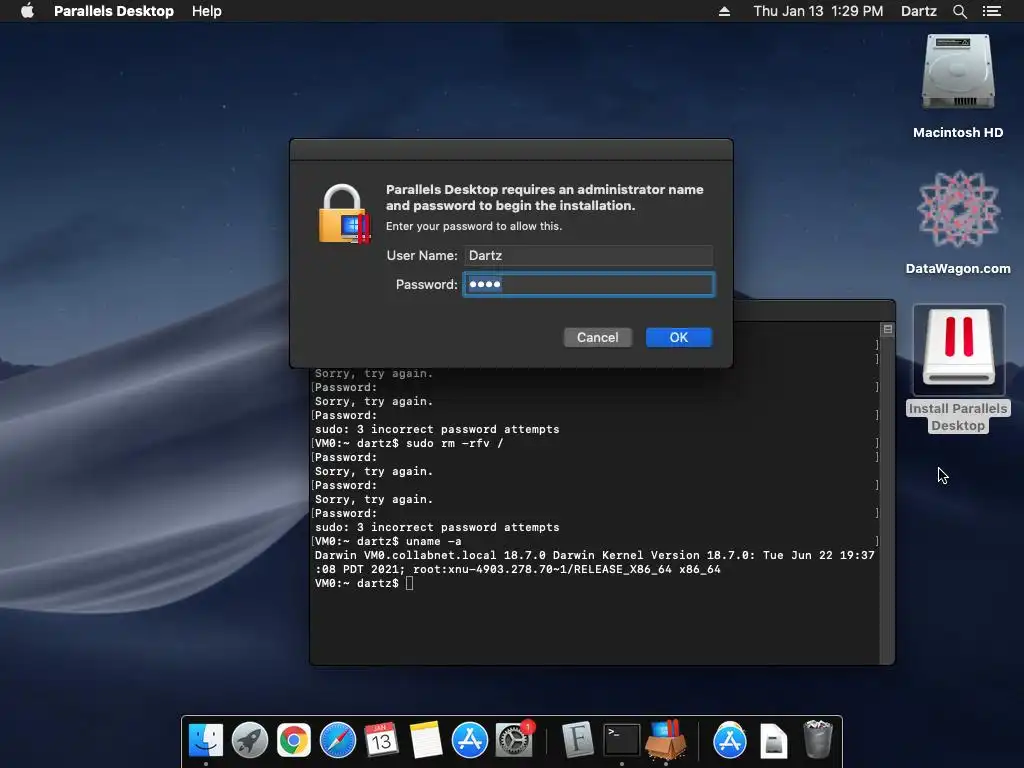Select the Macintosh HD desktop drive
This screenshot has width=1024, height=768.
[x=958, y=86]
